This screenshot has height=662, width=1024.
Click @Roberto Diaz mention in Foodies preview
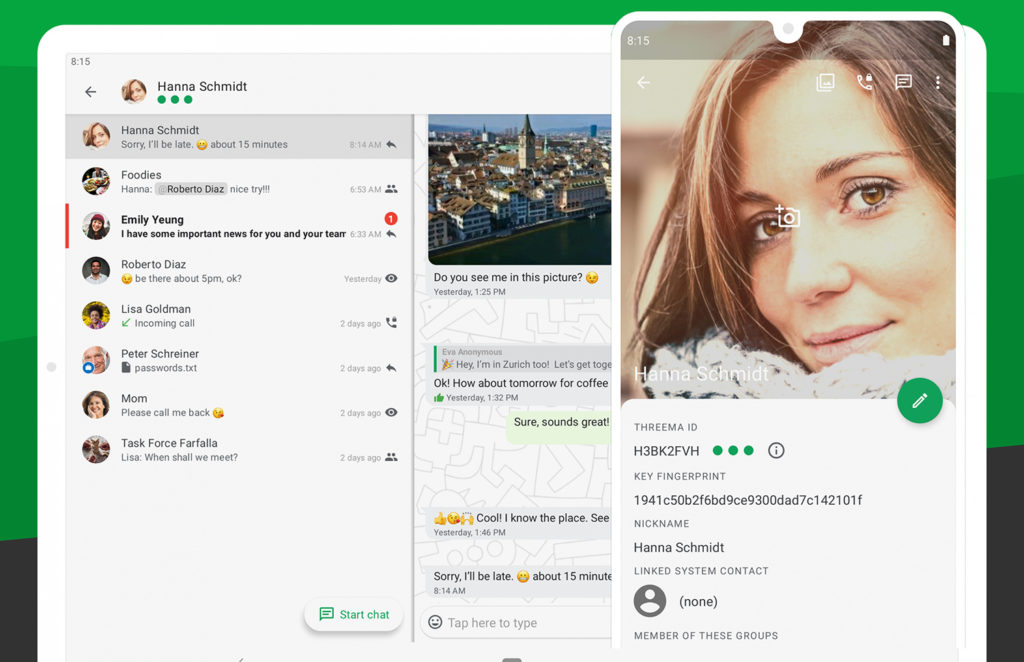191,189
